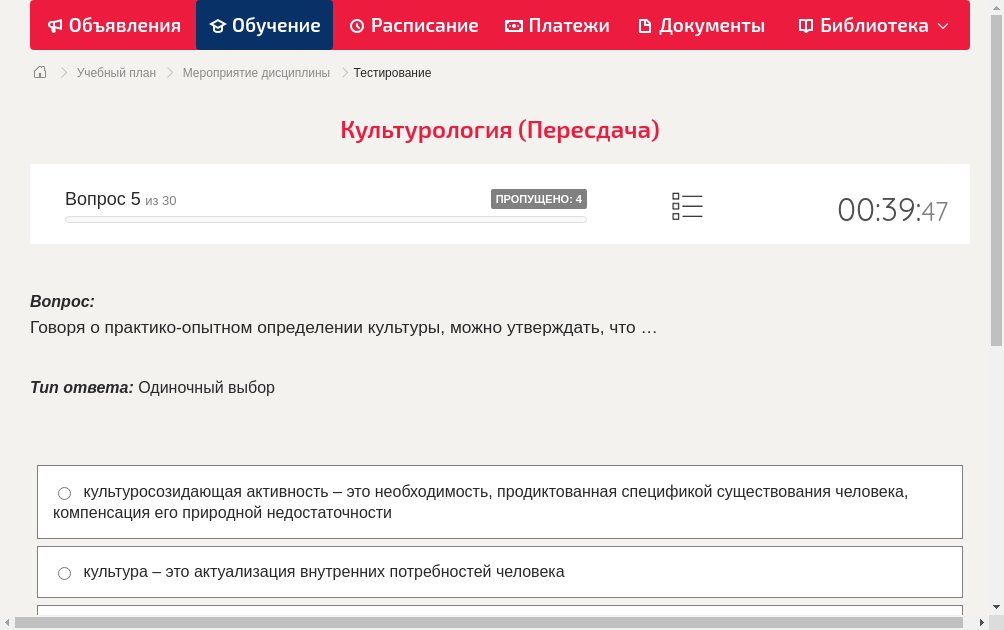
Task: Click the question progress bar
Action: point(325,219)
